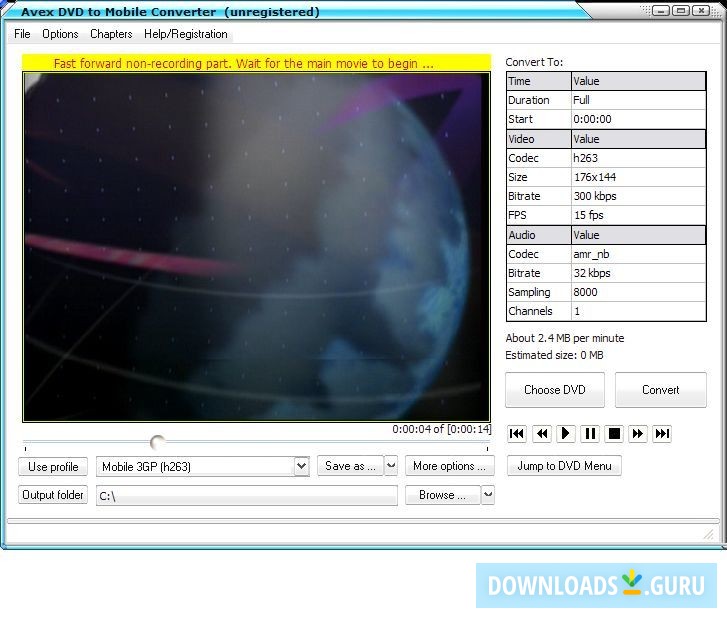Open the Options menu

(60, 34)
